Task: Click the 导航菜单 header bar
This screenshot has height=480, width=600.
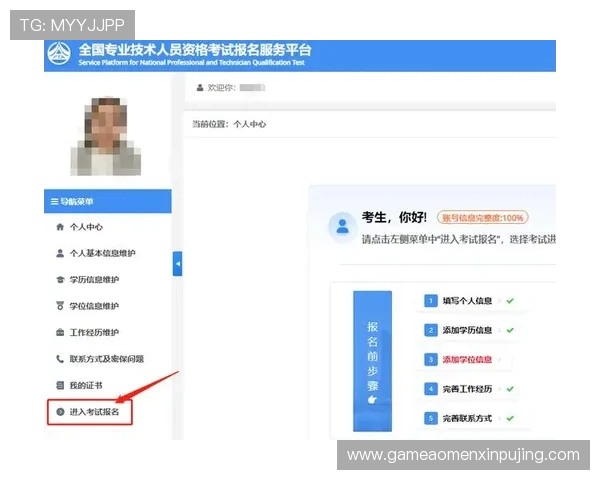Action: [x=108, y=201]
